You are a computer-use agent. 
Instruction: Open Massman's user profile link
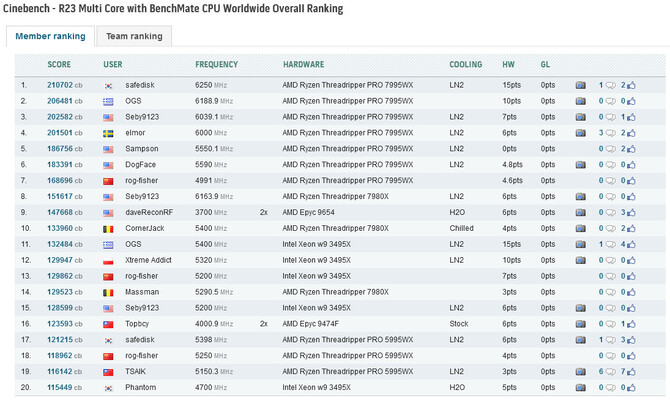tap(142, 292)
